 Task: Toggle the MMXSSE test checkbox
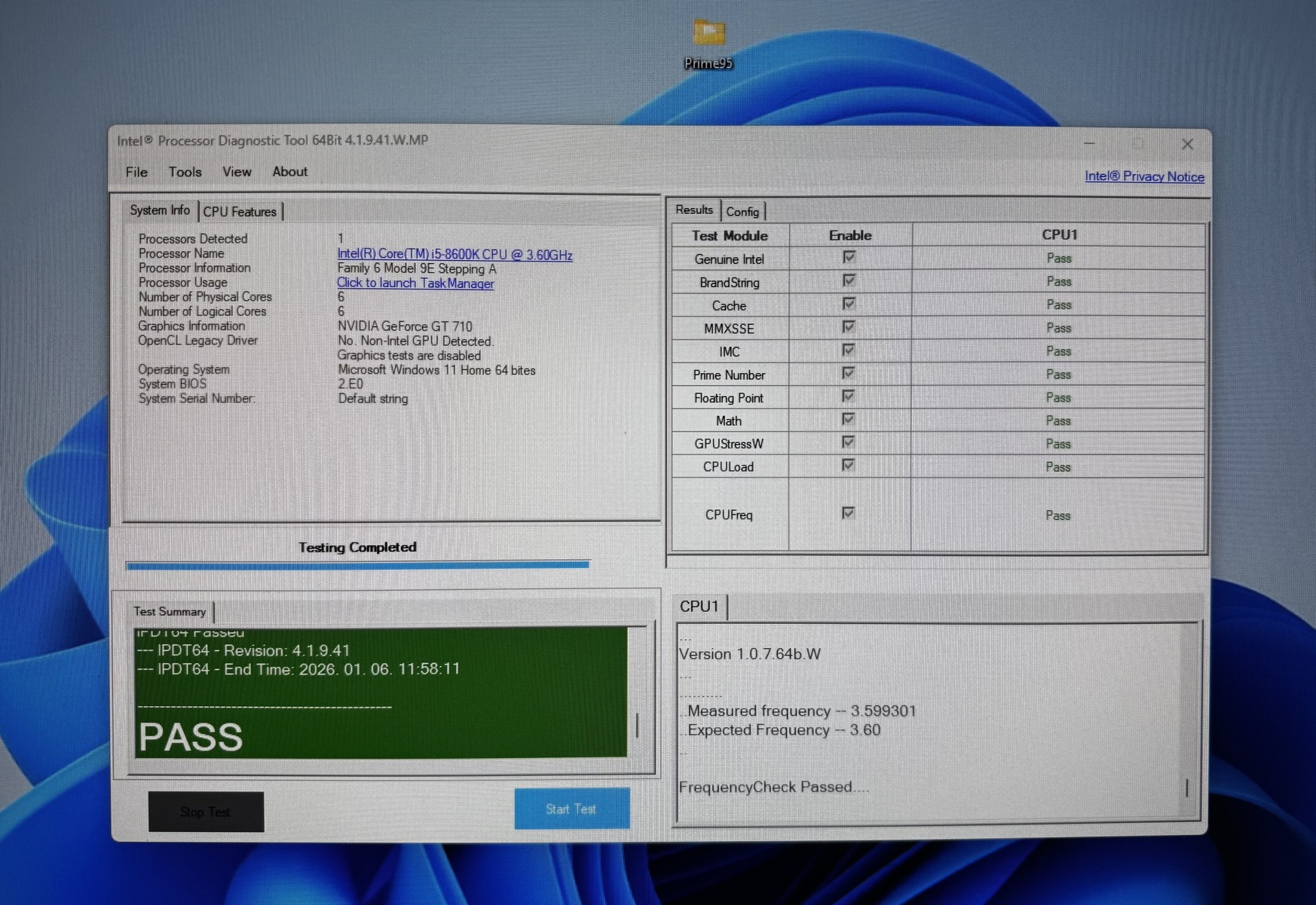pyautogui.click(x=849, y=326)
